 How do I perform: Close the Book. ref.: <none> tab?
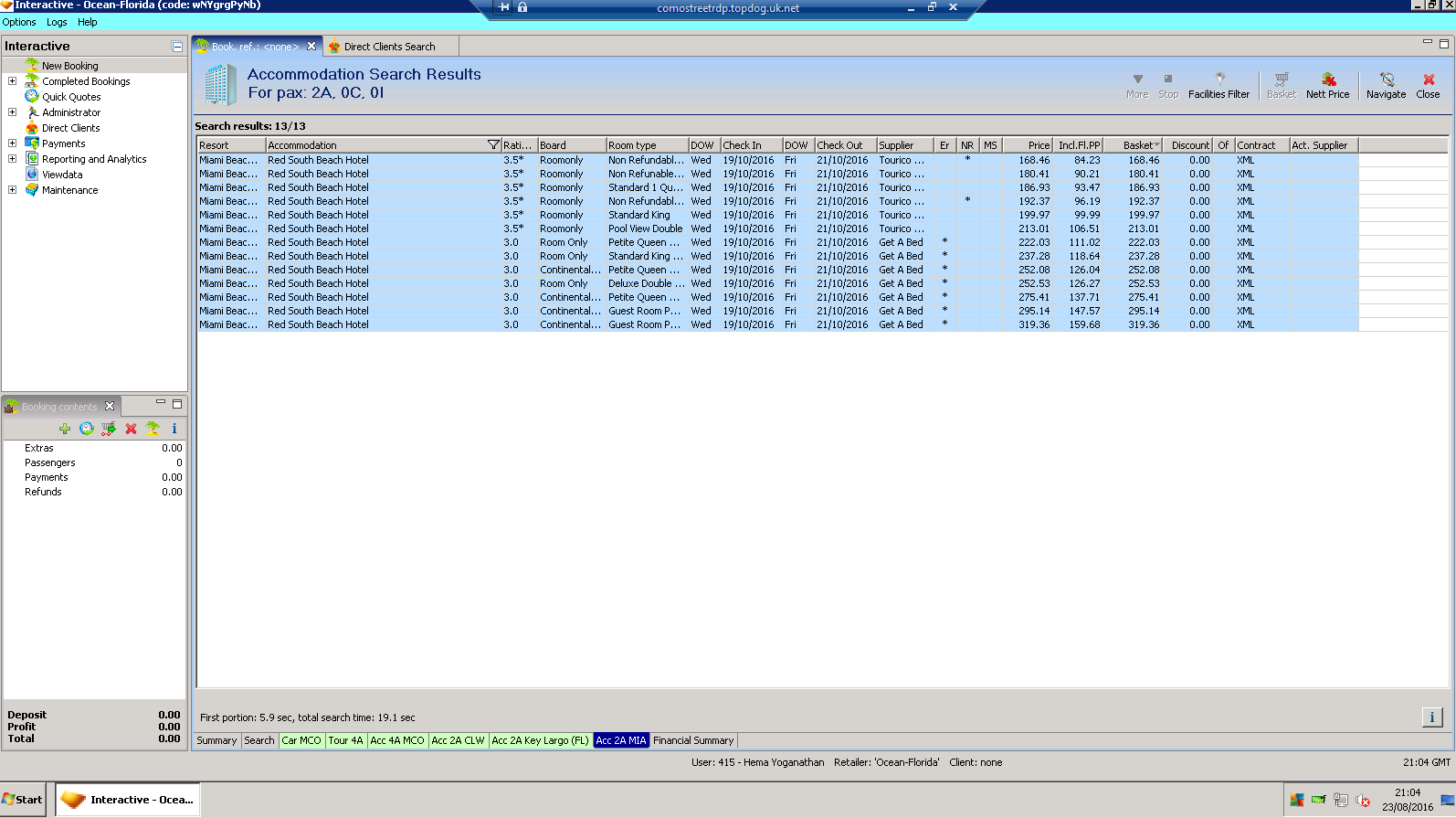[311, 46]
